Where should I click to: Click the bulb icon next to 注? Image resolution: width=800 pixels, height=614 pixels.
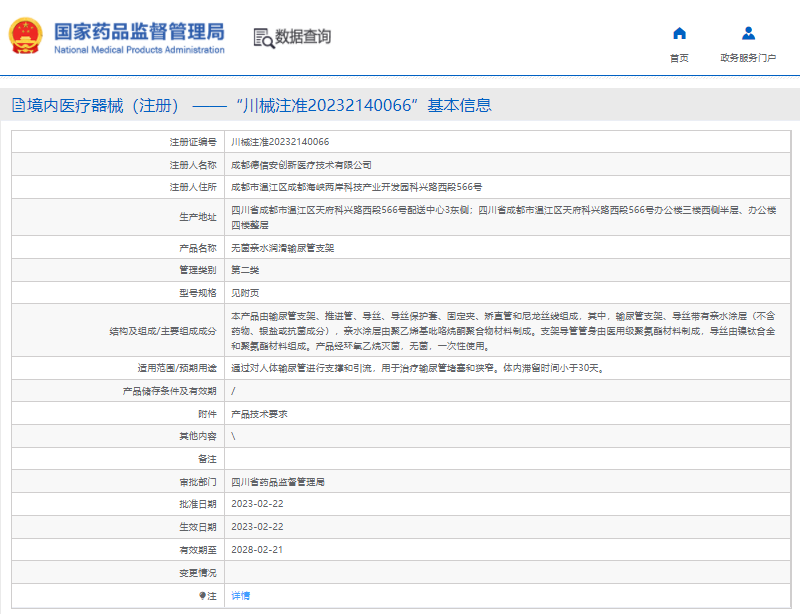coord(202,596)
